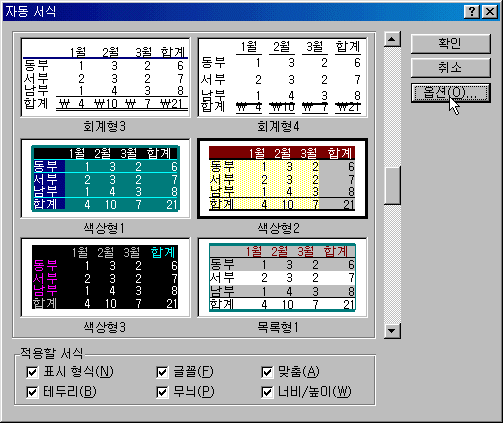Click the help question mark button
Screen dimensions: 503x423
472,12
